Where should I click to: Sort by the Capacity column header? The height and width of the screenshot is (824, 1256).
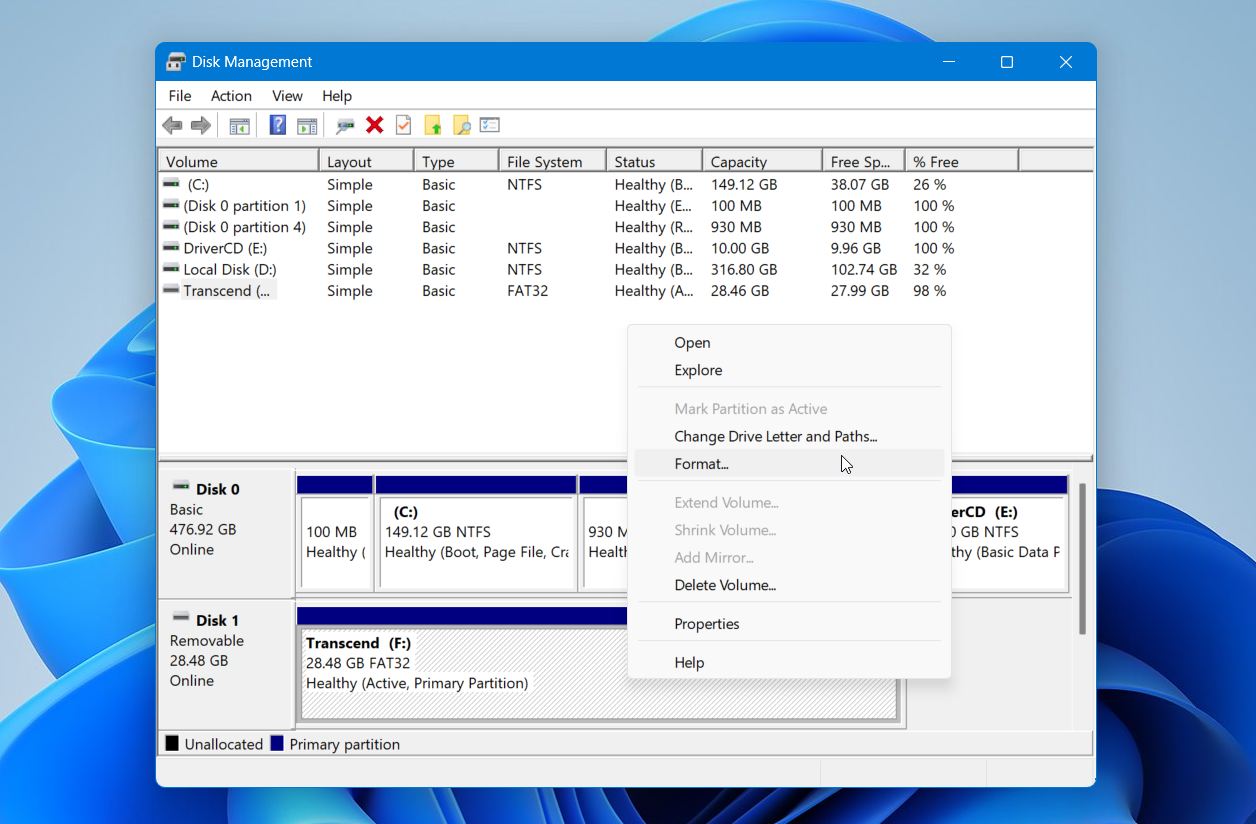(x=762, y=161)
